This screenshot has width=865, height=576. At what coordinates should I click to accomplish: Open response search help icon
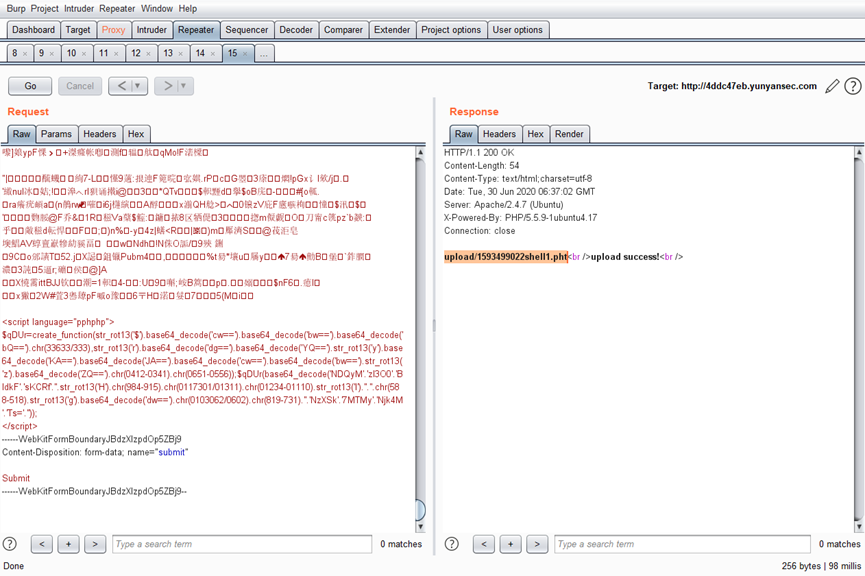[x=451, y=544]
